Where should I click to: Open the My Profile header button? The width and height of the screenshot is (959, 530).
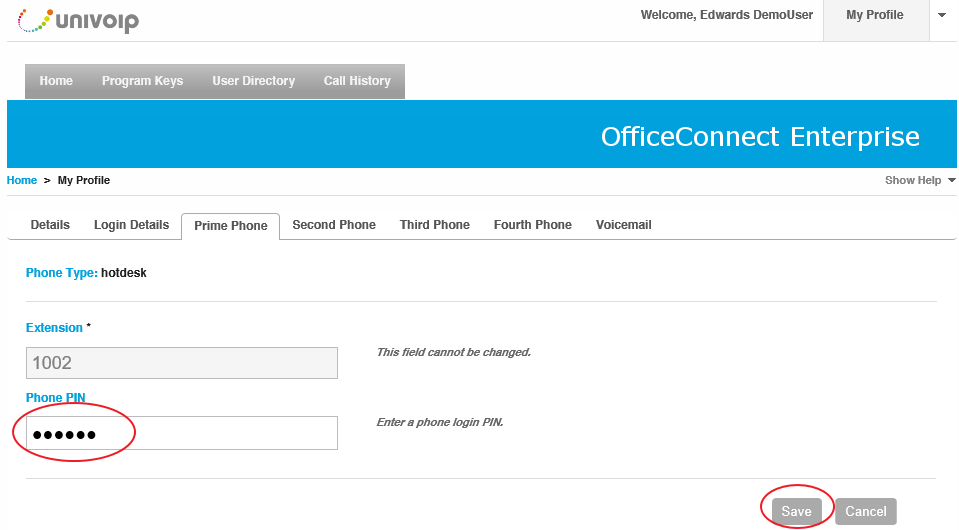pyautogui.click(x=875, y=15)
